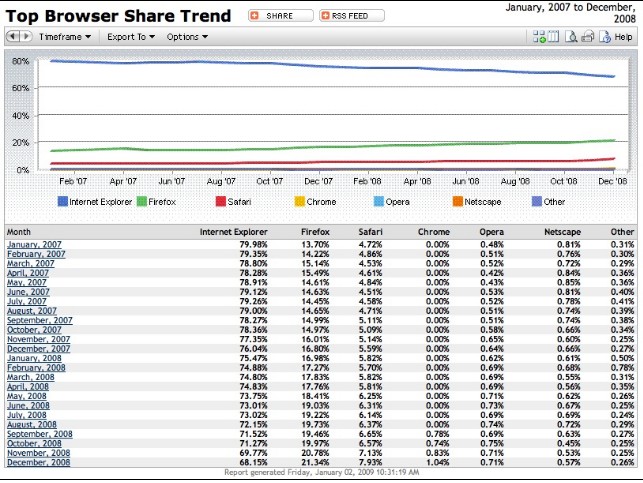Click the SHARE button
Screen dimensions: 643x483
click(280, 16)
